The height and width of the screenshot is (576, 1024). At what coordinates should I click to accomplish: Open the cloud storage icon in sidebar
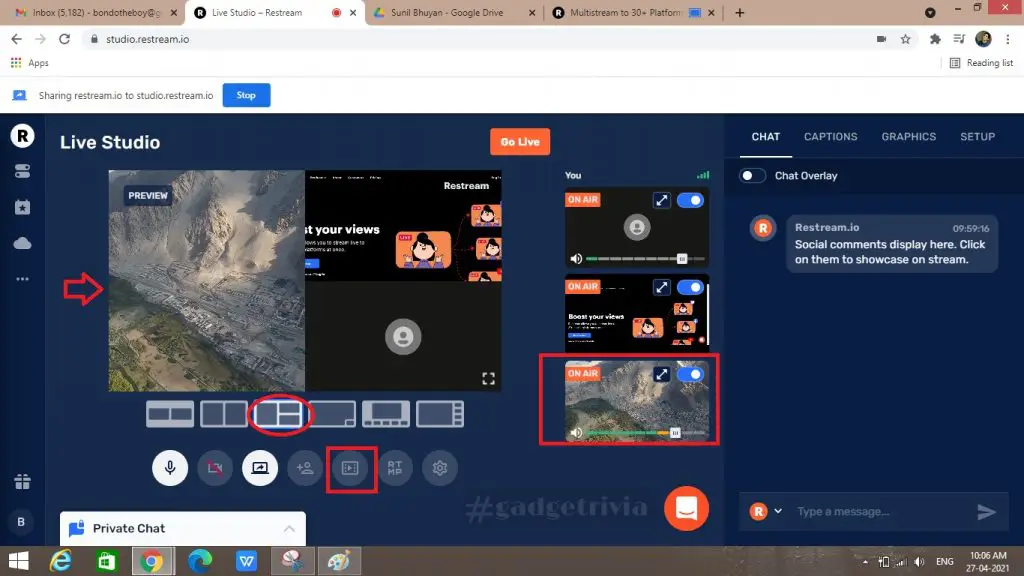22,244
